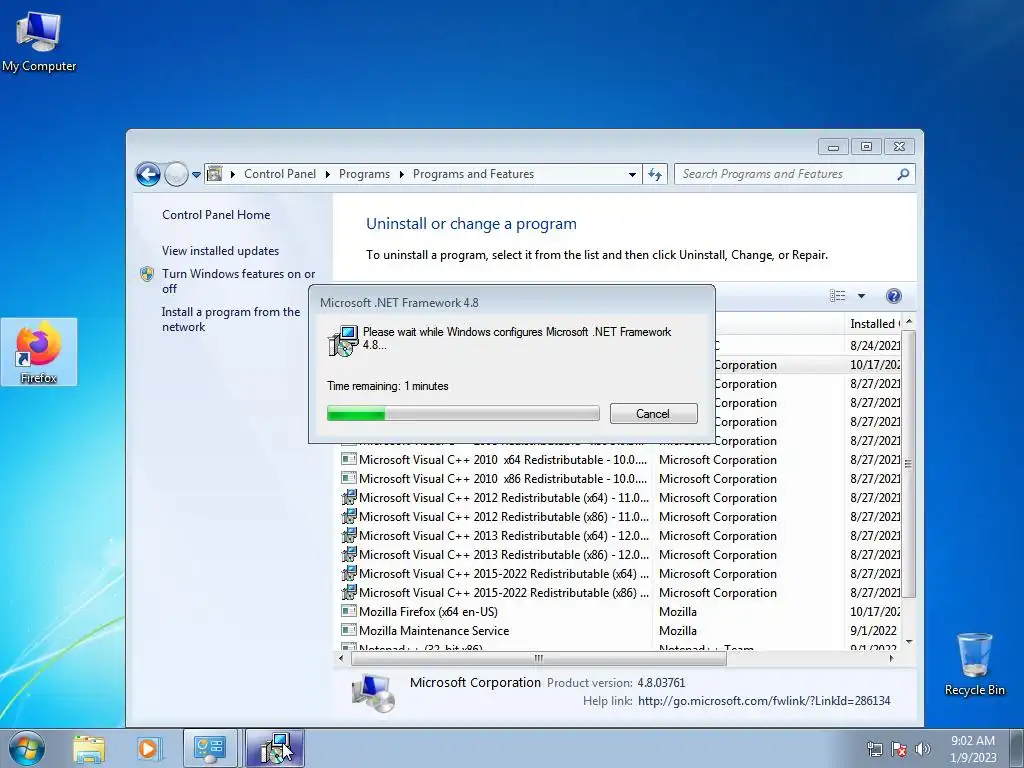Click the Show desktop strip at the taskbar end
The image size is (1024, 768).
point(1016,749)
